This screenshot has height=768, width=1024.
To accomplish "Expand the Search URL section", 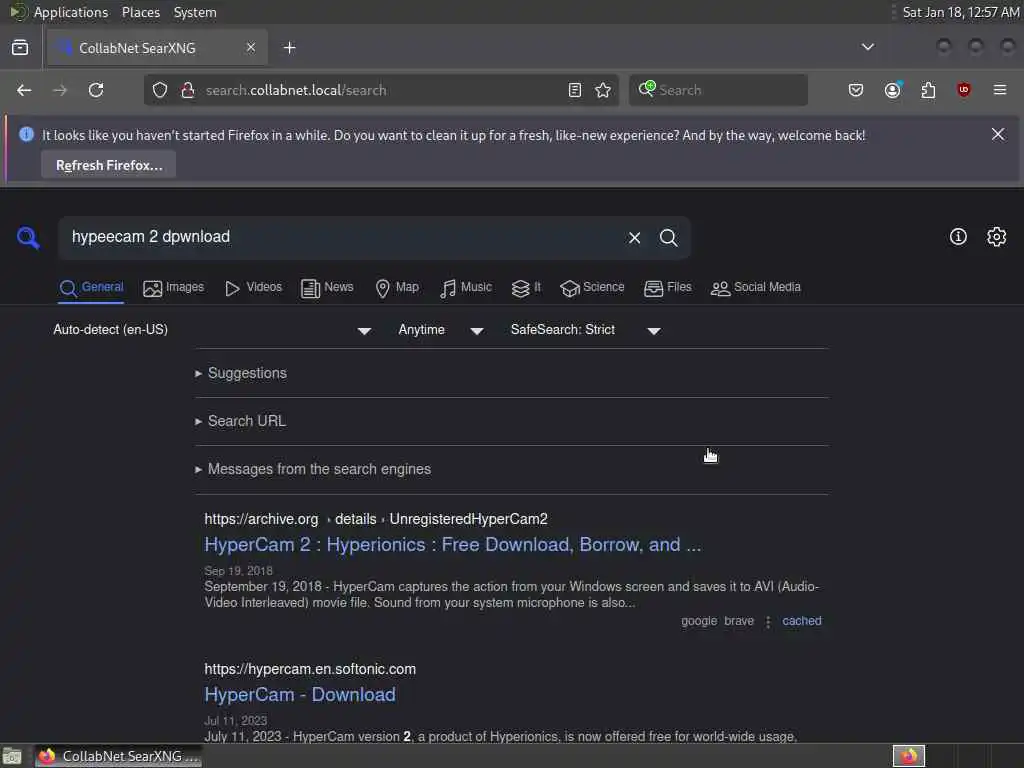I will click(240, 421).
